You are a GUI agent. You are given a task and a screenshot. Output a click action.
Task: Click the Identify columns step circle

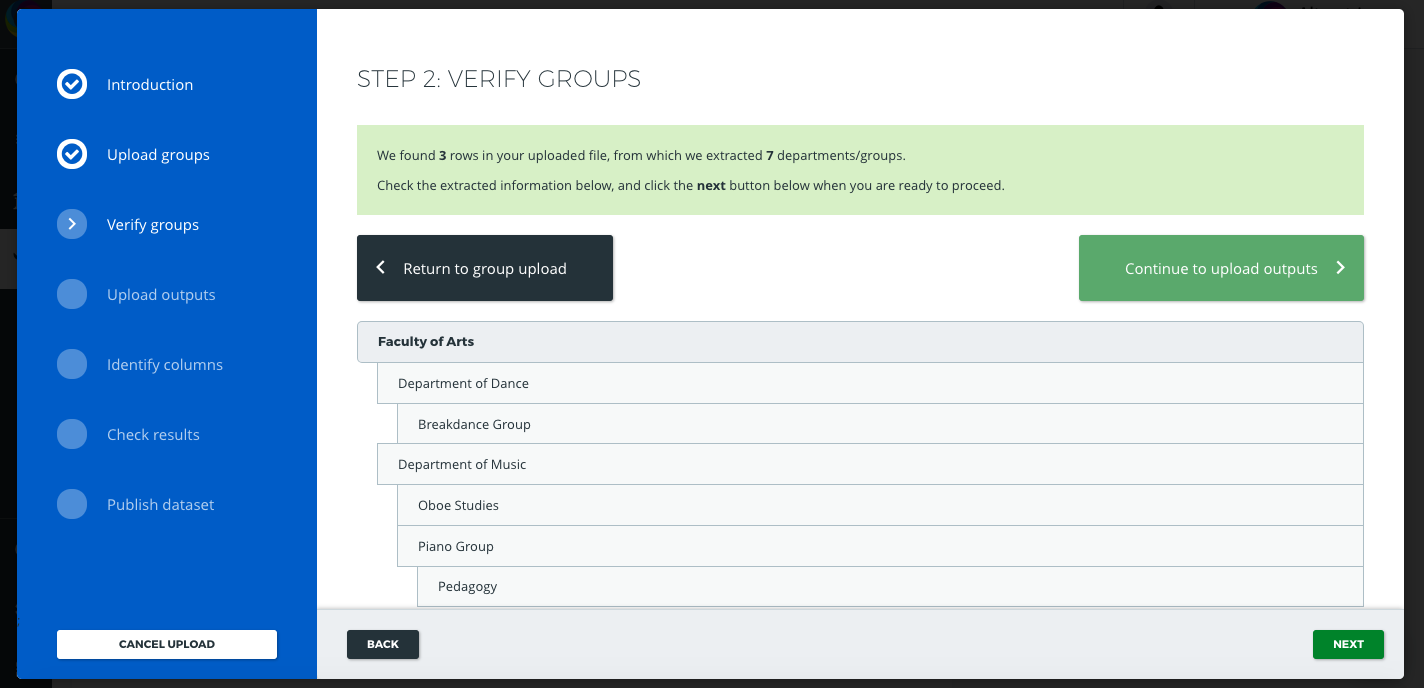click(x=72, y=365)
